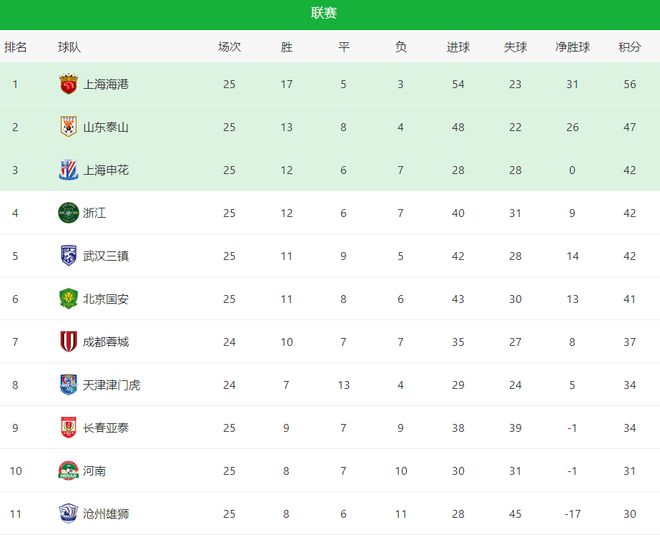Sort by the 积分 column header
Screen dimensions: 660x535
(x=630, y=47)
